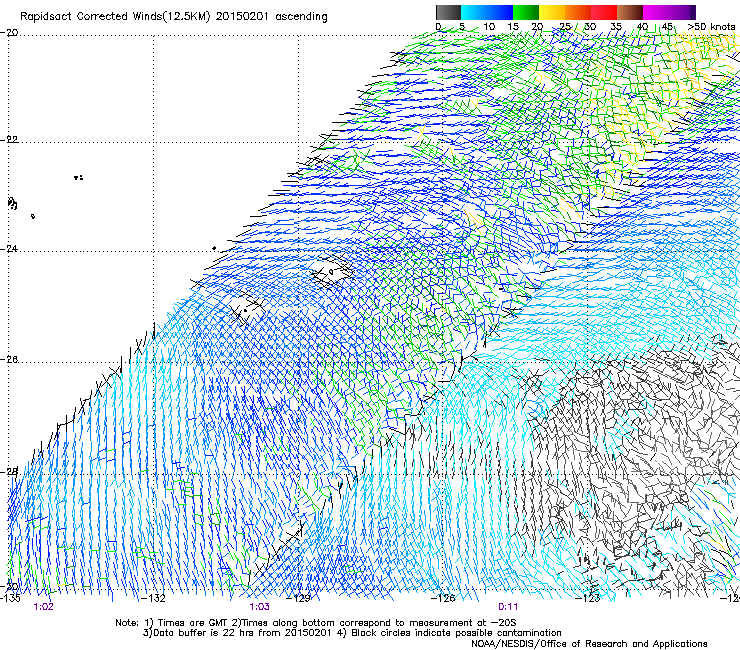
Task: Click the red 30-35 knots legend color
Action: pos(604,12)
